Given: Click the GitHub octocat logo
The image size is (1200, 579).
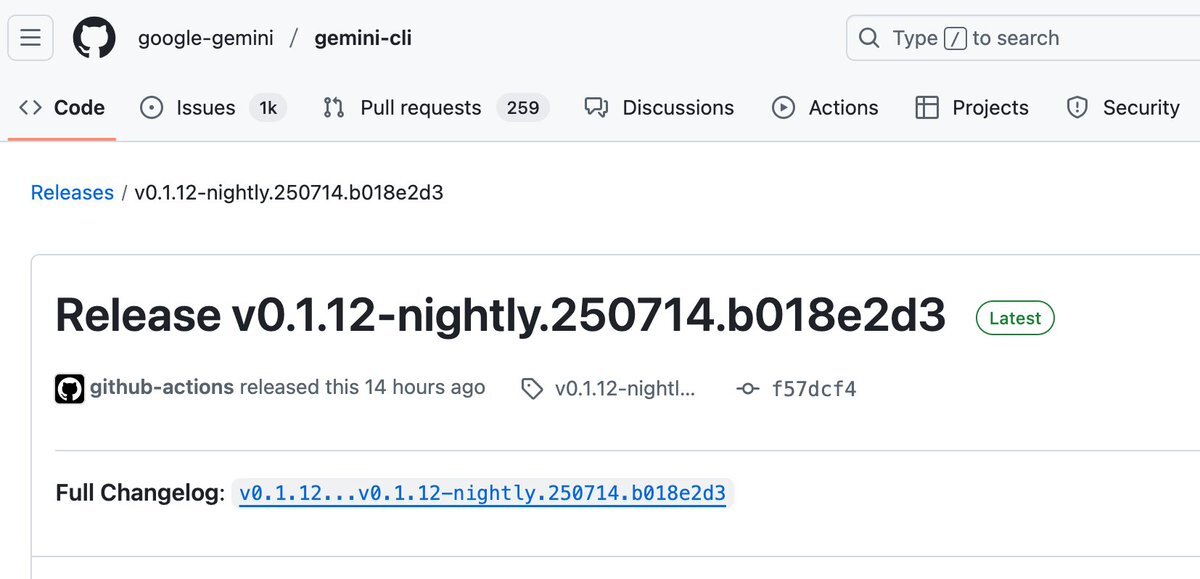Looking at the screenshot, I should pos(95,38).
